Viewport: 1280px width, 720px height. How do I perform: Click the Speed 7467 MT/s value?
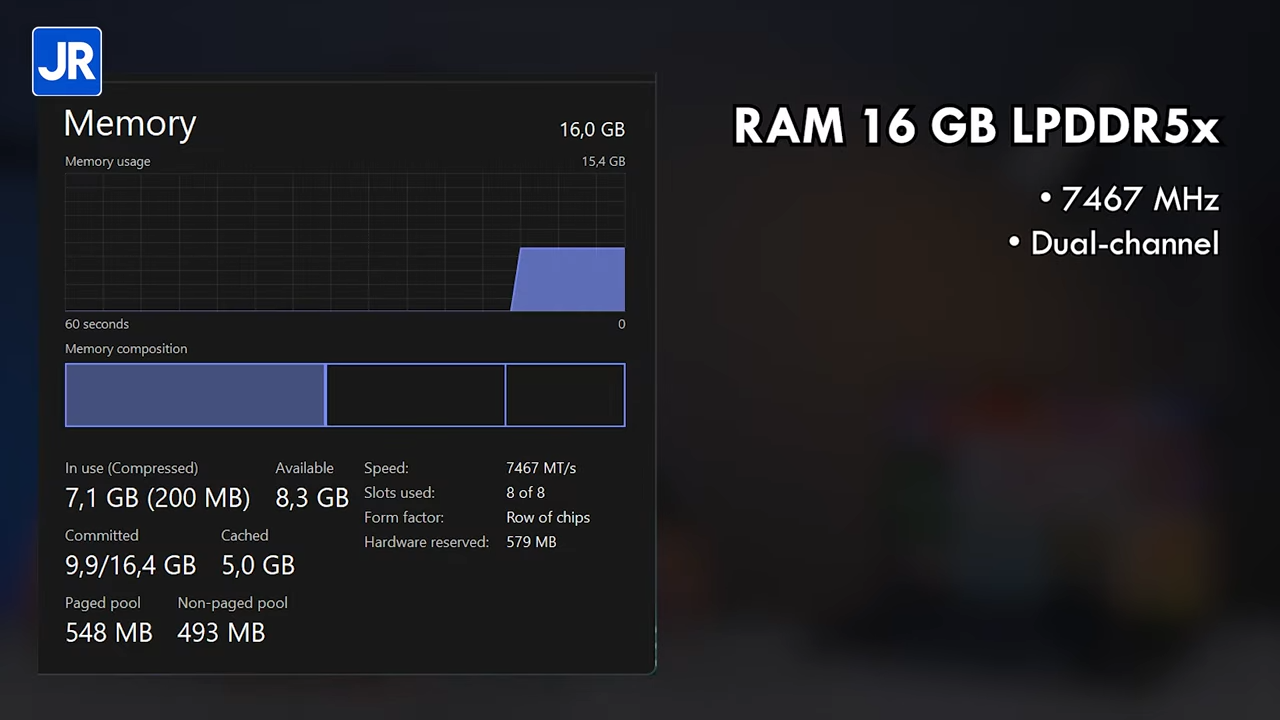point(541,467)
